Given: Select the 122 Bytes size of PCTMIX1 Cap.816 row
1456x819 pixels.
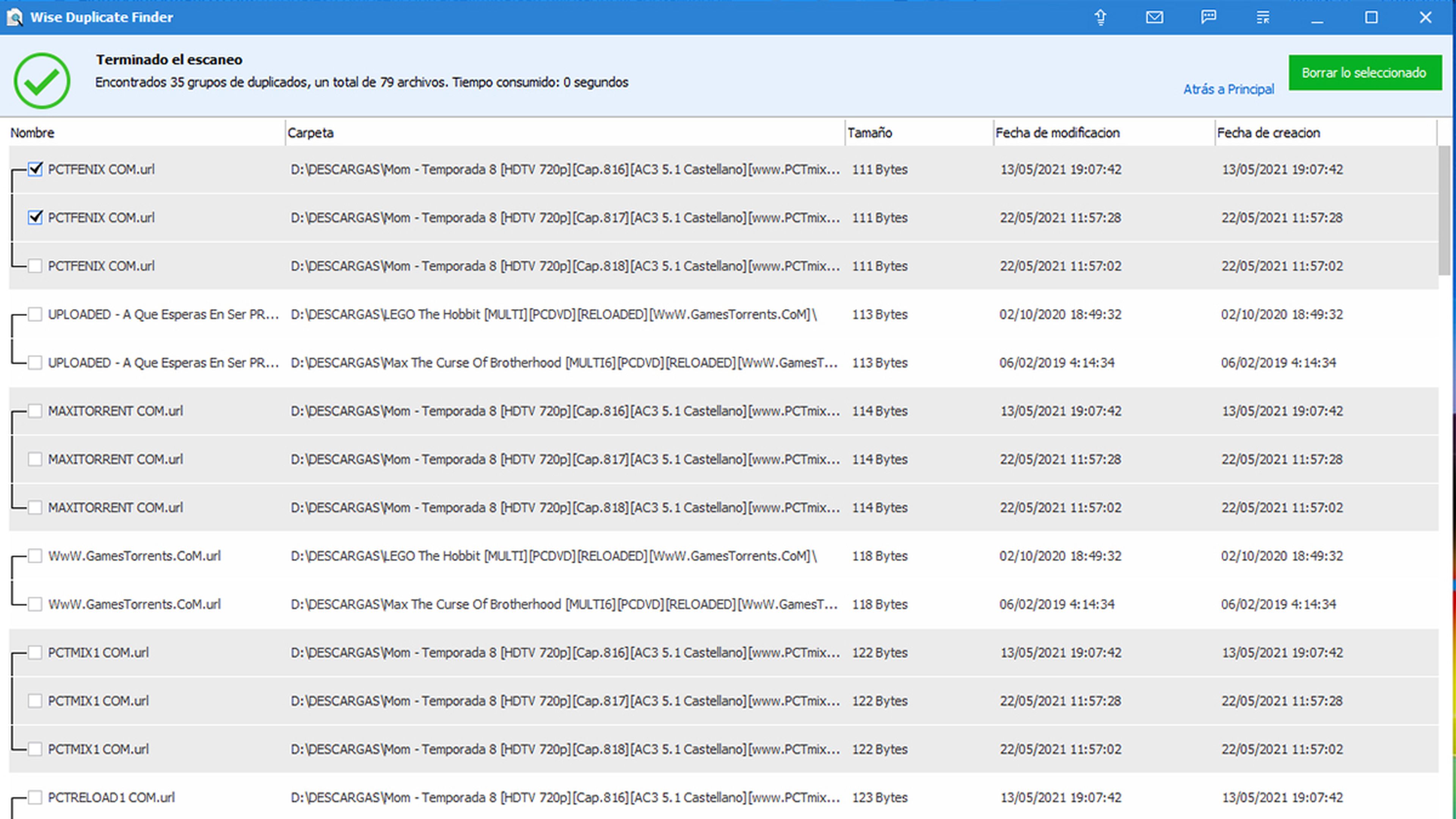Looking at the screenshot, I should click(x=880, y=652).
